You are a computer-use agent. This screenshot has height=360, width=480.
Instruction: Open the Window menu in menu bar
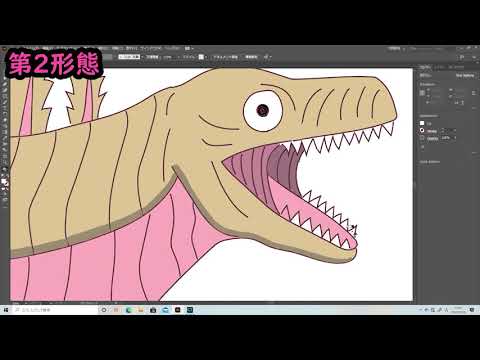coord(150,48)
